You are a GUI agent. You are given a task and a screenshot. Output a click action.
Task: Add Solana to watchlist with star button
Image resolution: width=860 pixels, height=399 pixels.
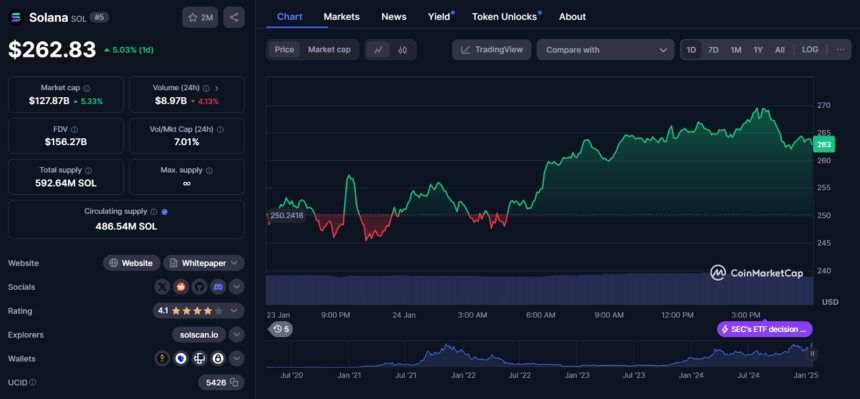(x=200, y=18)
